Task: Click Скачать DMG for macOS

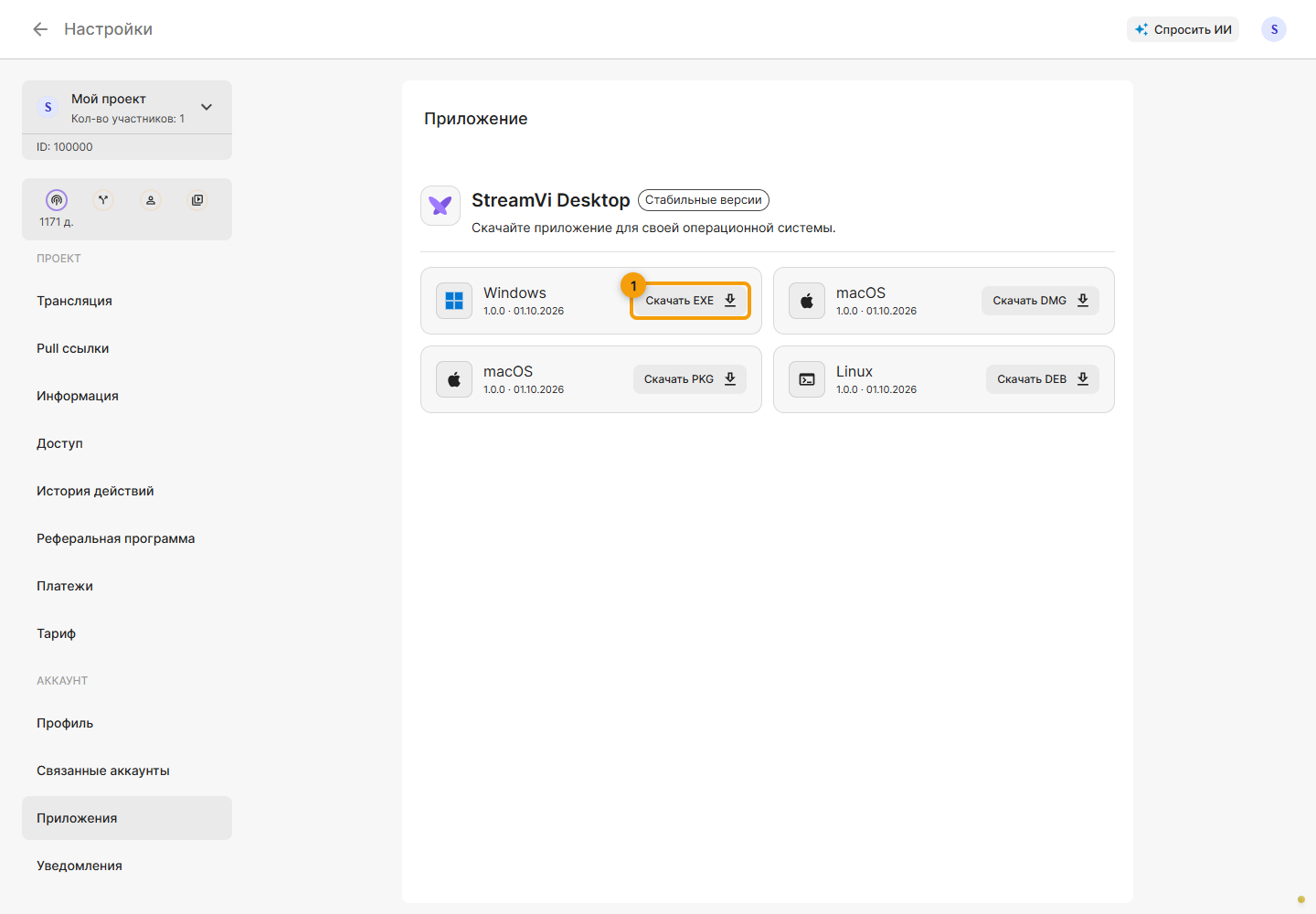Action: 1040,301
